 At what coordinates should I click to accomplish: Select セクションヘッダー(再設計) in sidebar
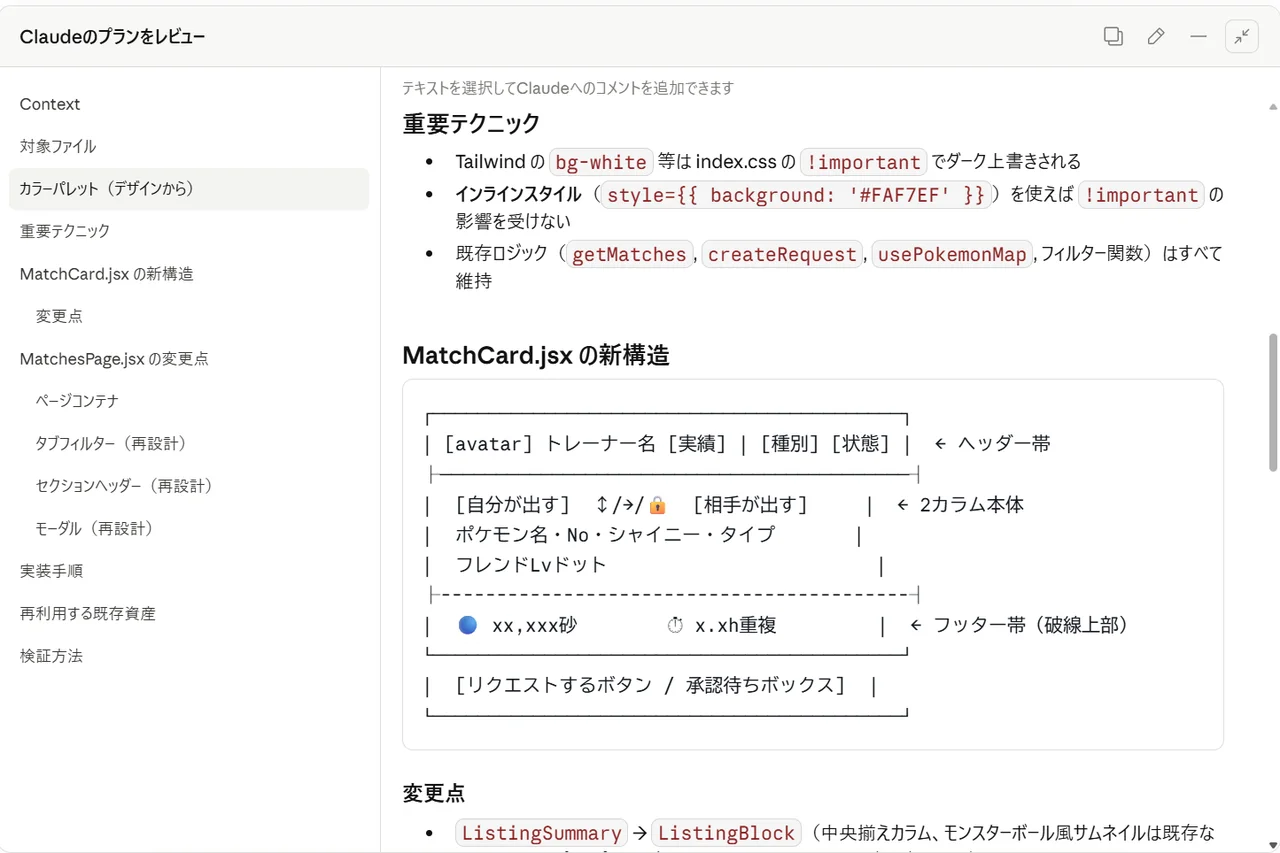pyautogui.click(x=124, y=486)
